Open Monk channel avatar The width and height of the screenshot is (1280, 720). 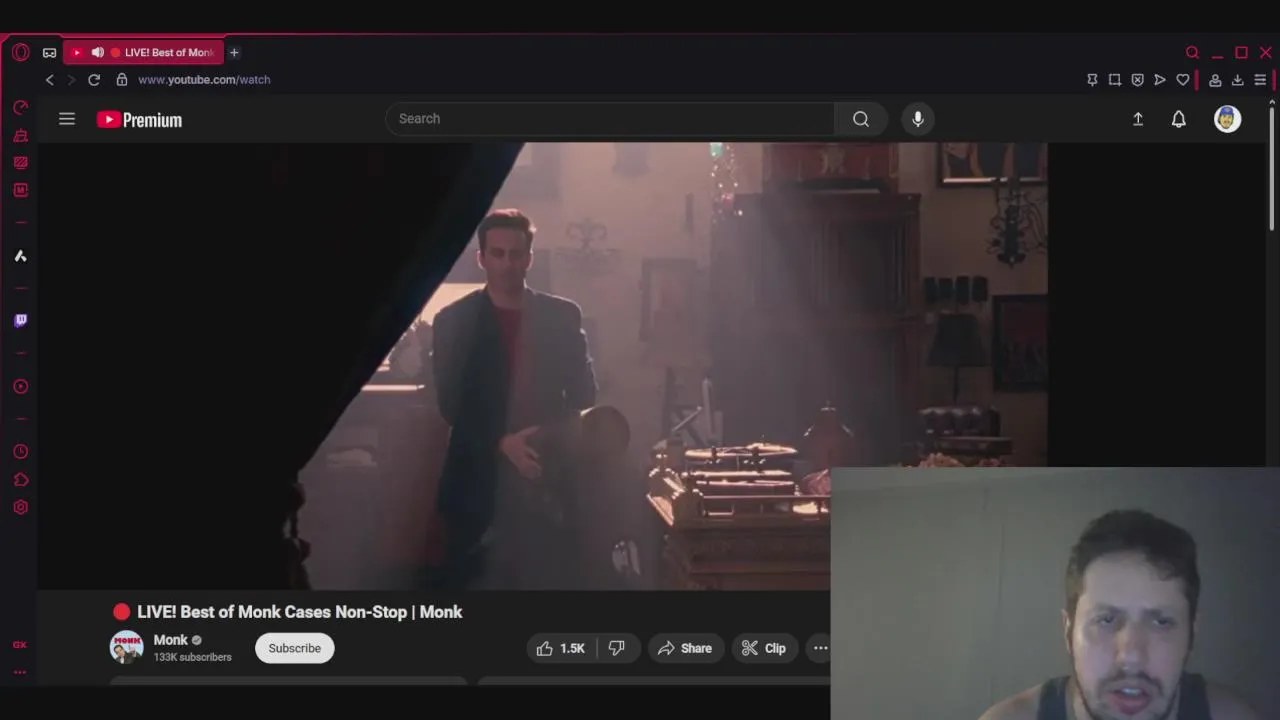pyautogui.click(x=126, y=647)
